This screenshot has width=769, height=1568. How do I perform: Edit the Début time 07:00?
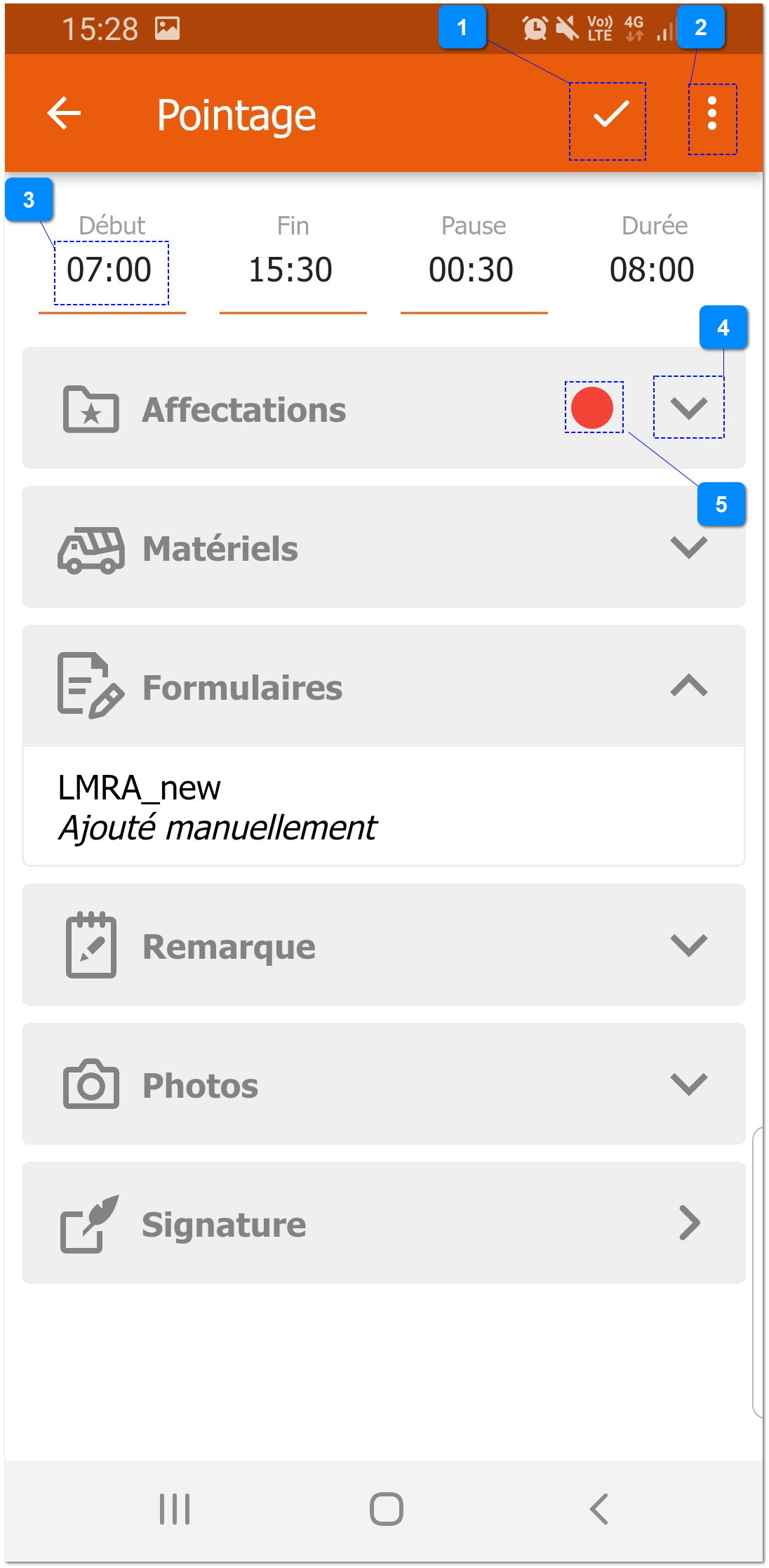[110, 271]
